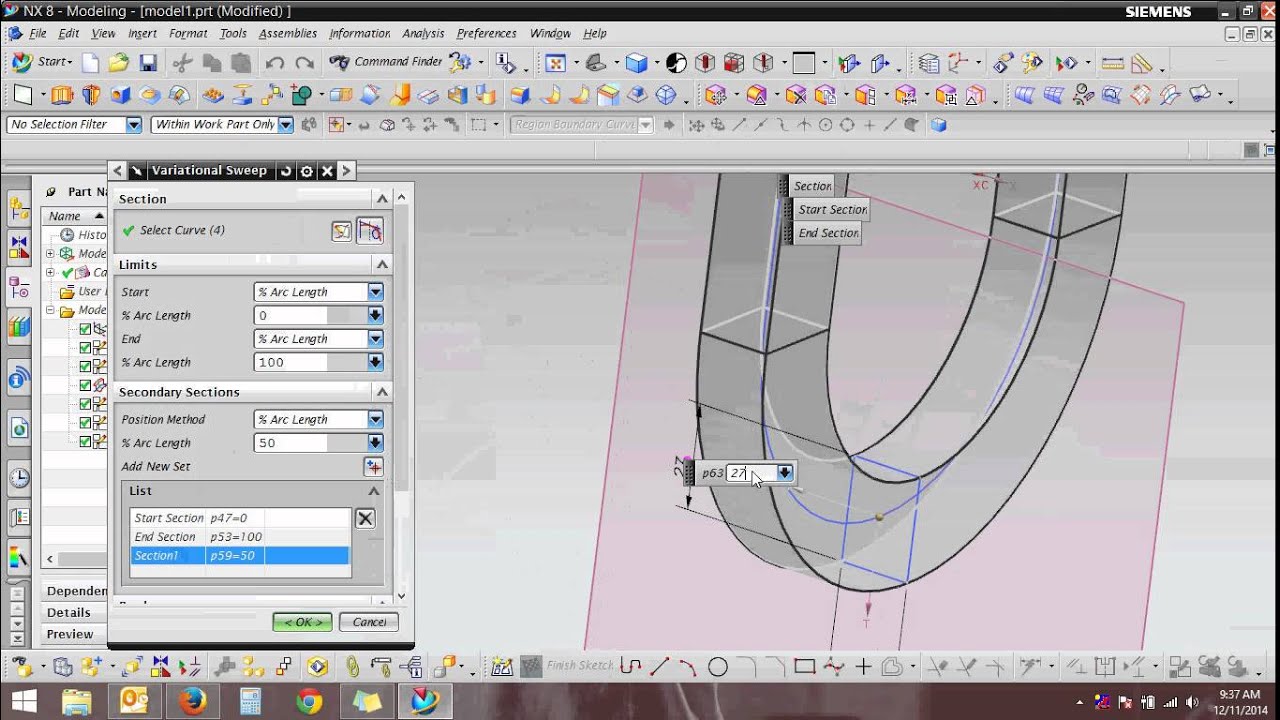
Task: Click the Hole feature icon
Action: pyautogui.click(x=121, y=95)
